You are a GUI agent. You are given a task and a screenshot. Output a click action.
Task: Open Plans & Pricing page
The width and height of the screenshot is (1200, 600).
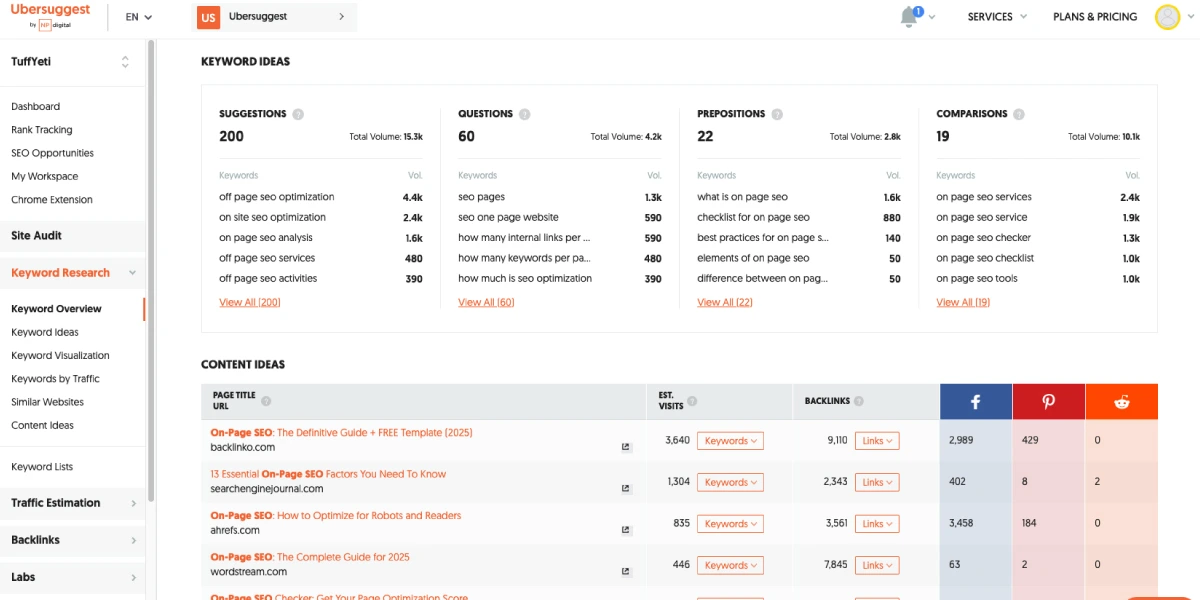click(x=1095, y=17)
